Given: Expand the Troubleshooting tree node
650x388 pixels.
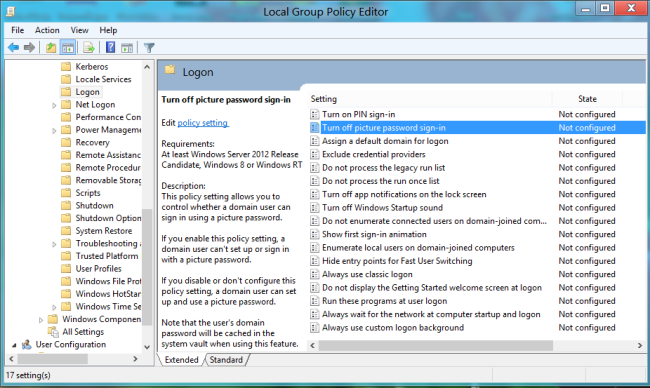Looking at the screenshot, I should pos(54,244).
